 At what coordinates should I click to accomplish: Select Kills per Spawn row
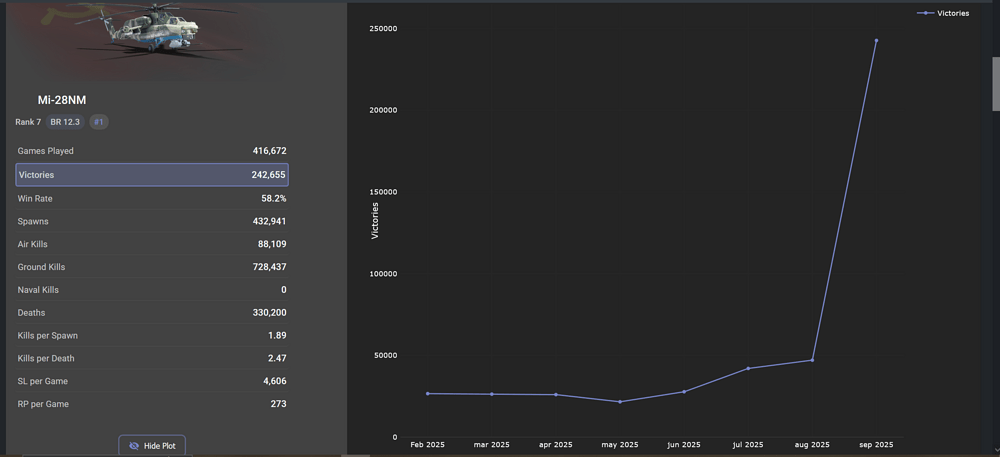pos(152,335)
